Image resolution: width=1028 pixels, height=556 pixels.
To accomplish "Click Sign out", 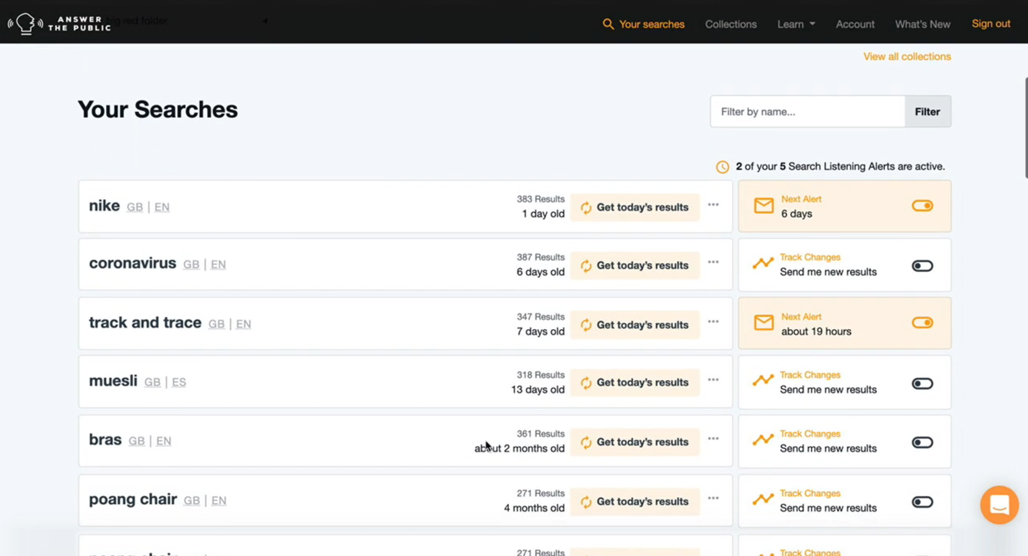I will coord(991,24).
